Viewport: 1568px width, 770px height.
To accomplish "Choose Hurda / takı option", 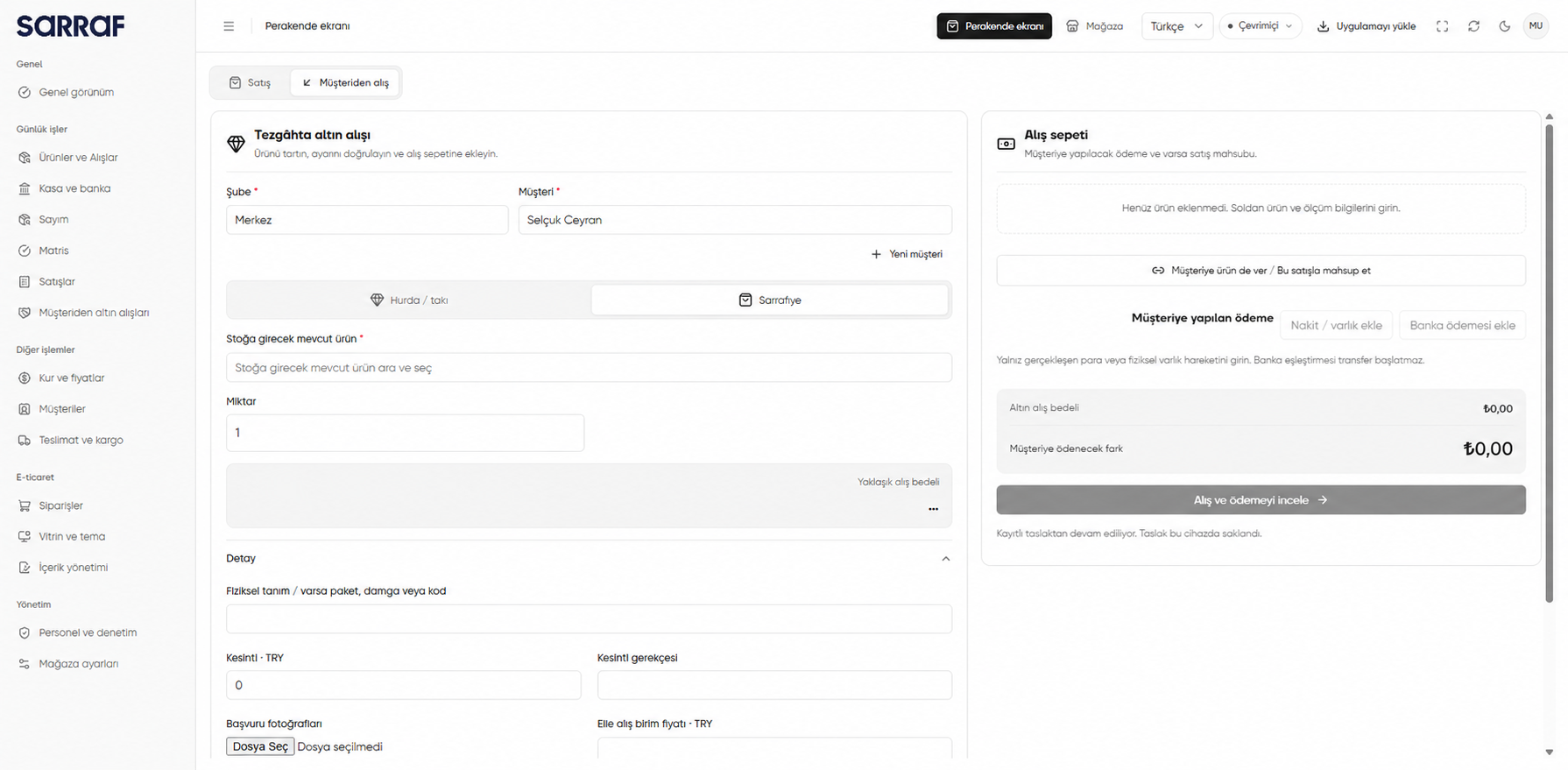I will tap(409, 300).
